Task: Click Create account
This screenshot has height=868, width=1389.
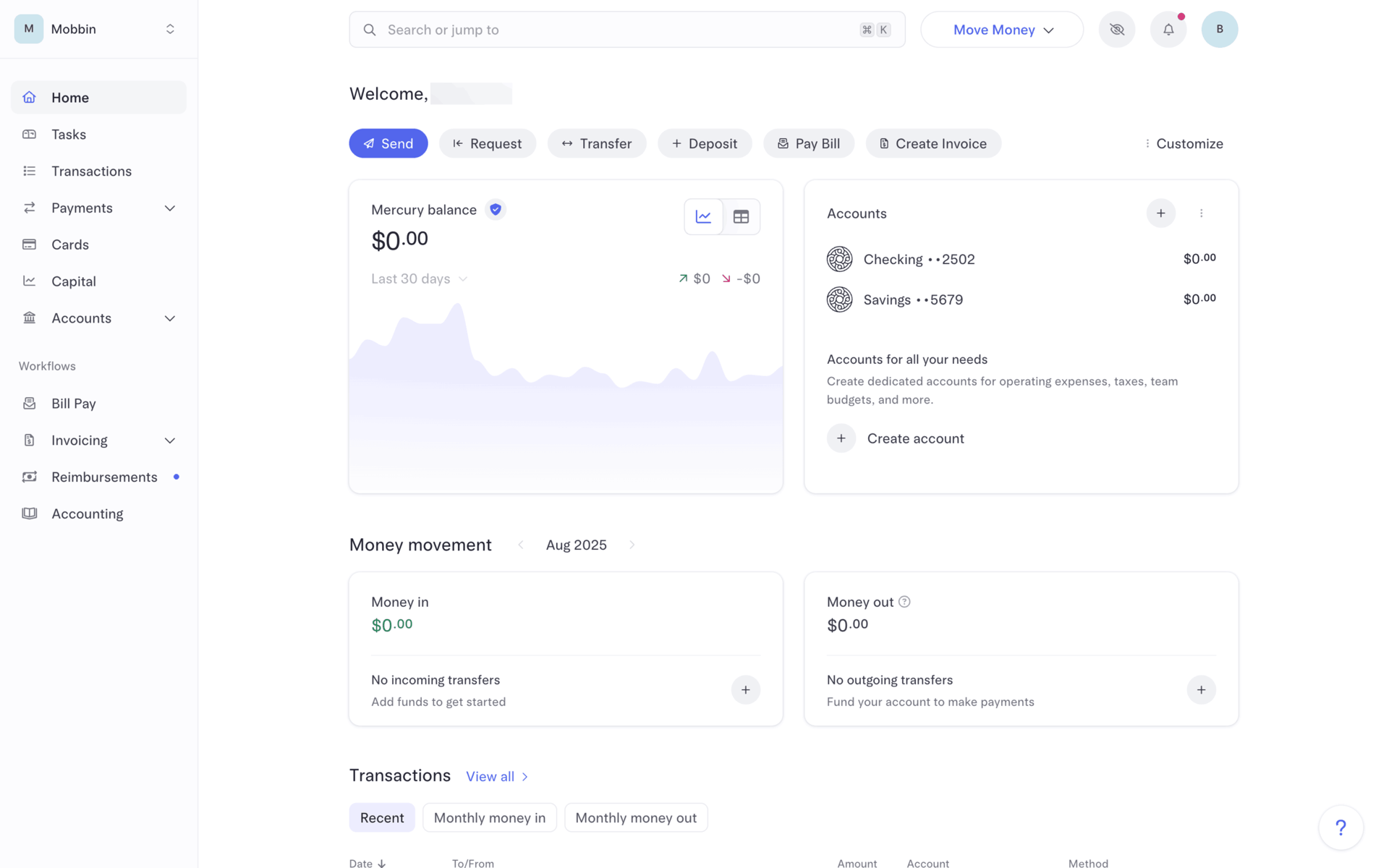Action: click(896, 438)
